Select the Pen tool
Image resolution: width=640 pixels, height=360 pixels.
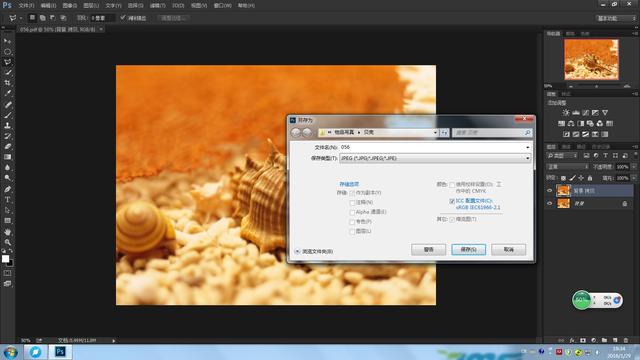(x=7, y=189)
